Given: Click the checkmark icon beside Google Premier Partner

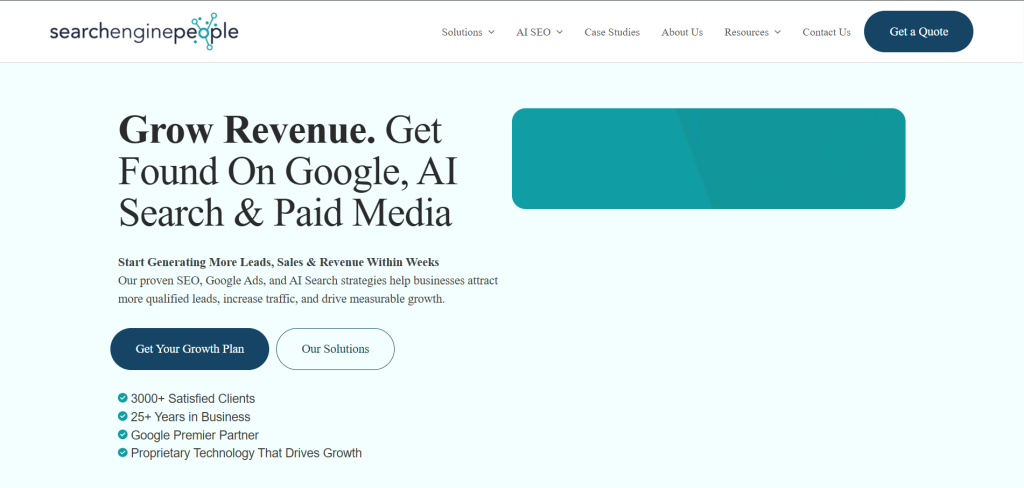Looking at the screenshot, I should point(122,434).
